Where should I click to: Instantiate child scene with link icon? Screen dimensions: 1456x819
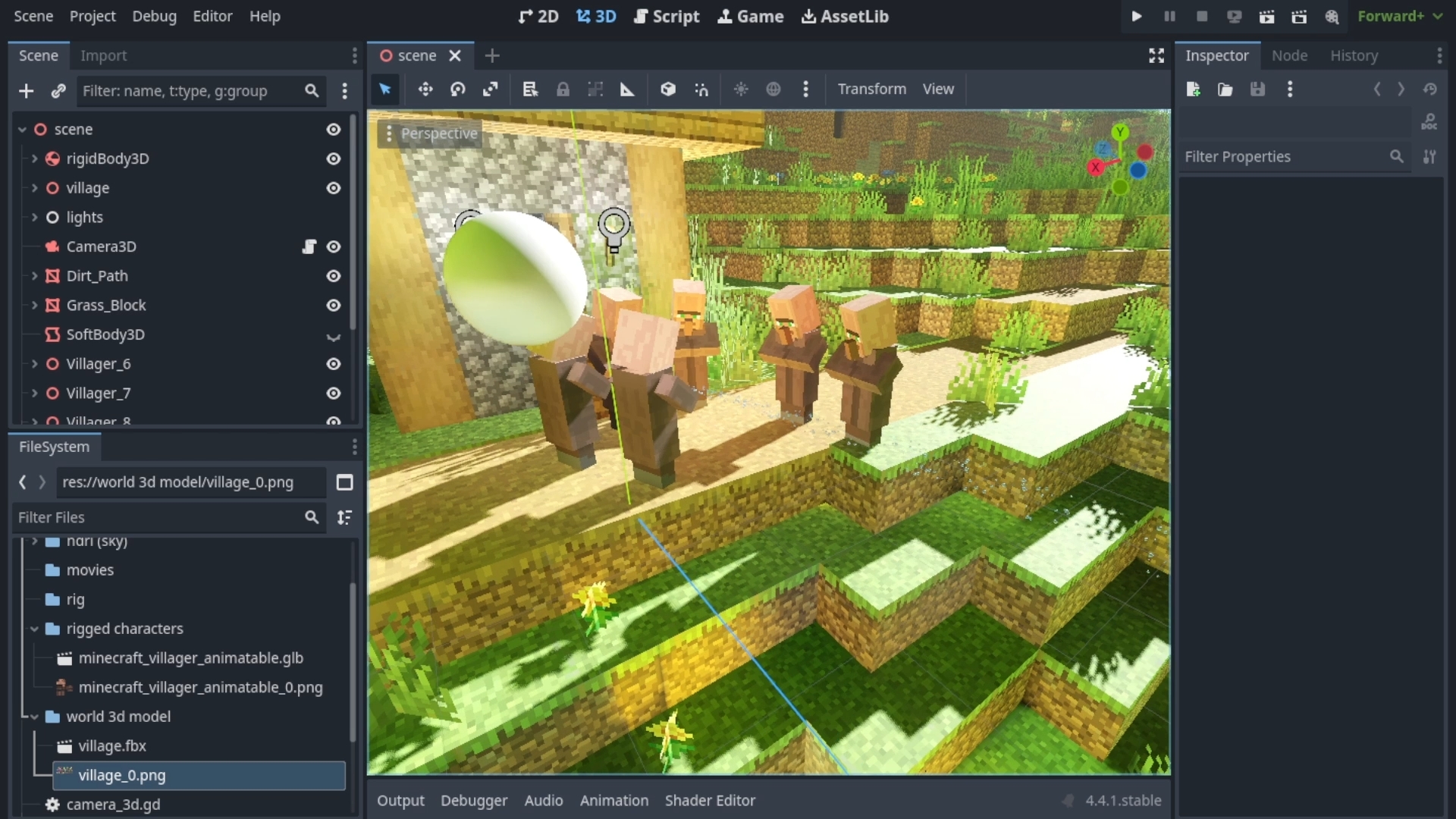pyautogui.click(x=58, y=91)
